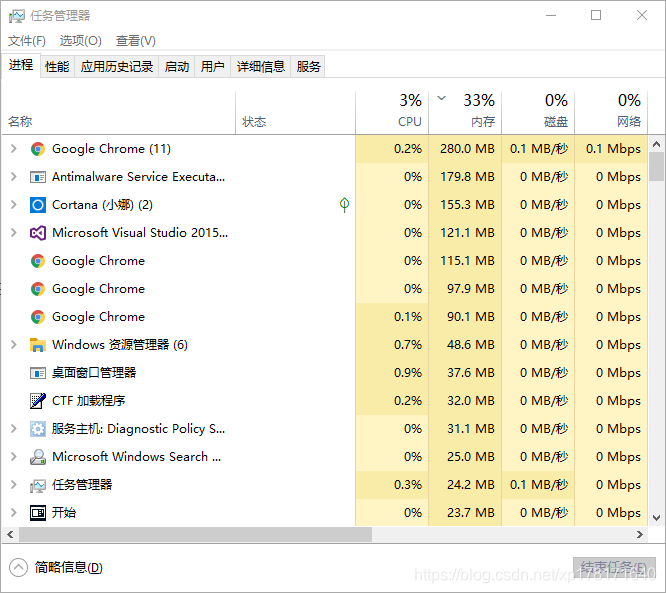Screen dimensions: 666x593
Task: Select the 0.9% CPU cell
Action: 392,373
